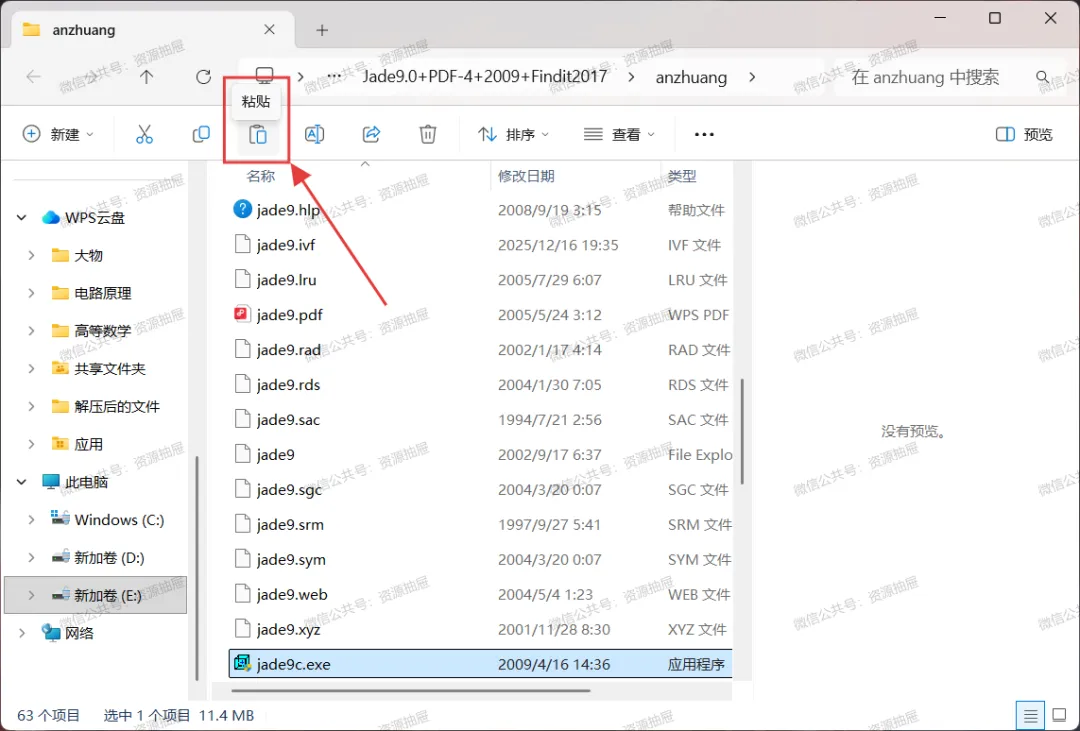Navigate back with the back arrow

pyautogui.click(x=33, y=77)
